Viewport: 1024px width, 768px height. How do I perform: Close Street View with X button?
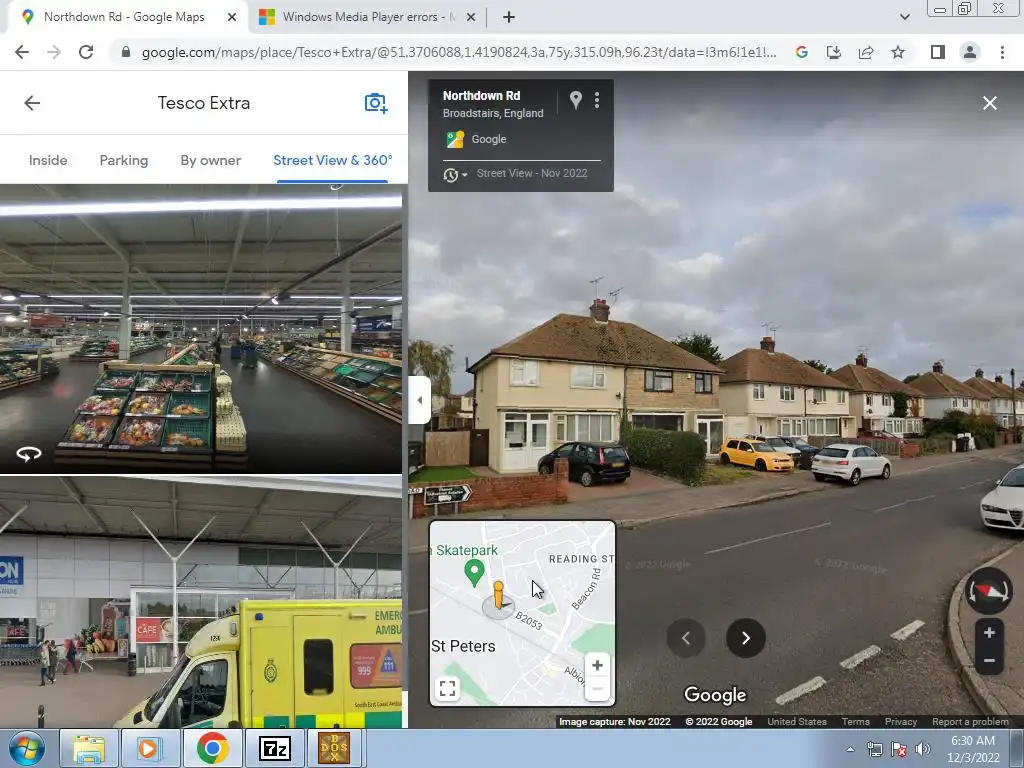pyautogui.click(x=989, y=103)
